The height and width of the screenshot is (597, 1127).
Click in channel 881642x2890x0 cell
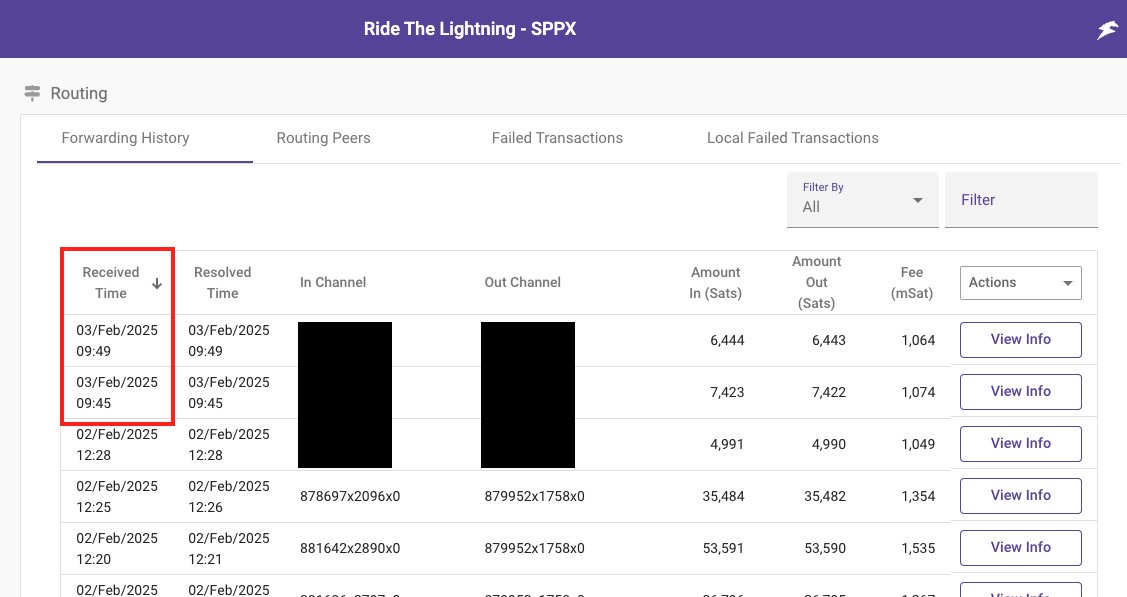pos(350,548)
